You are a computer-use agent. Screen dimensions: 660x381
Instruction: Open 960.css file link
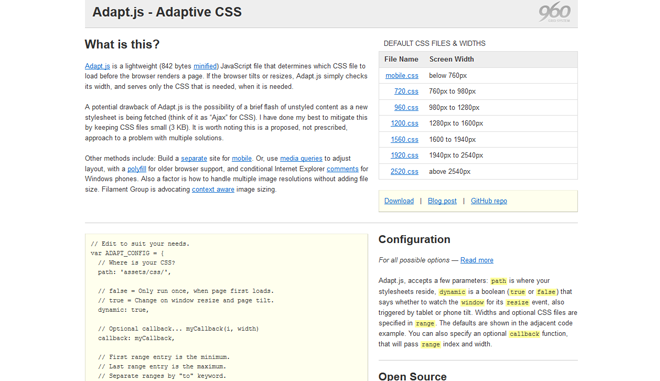pos(406,107)
